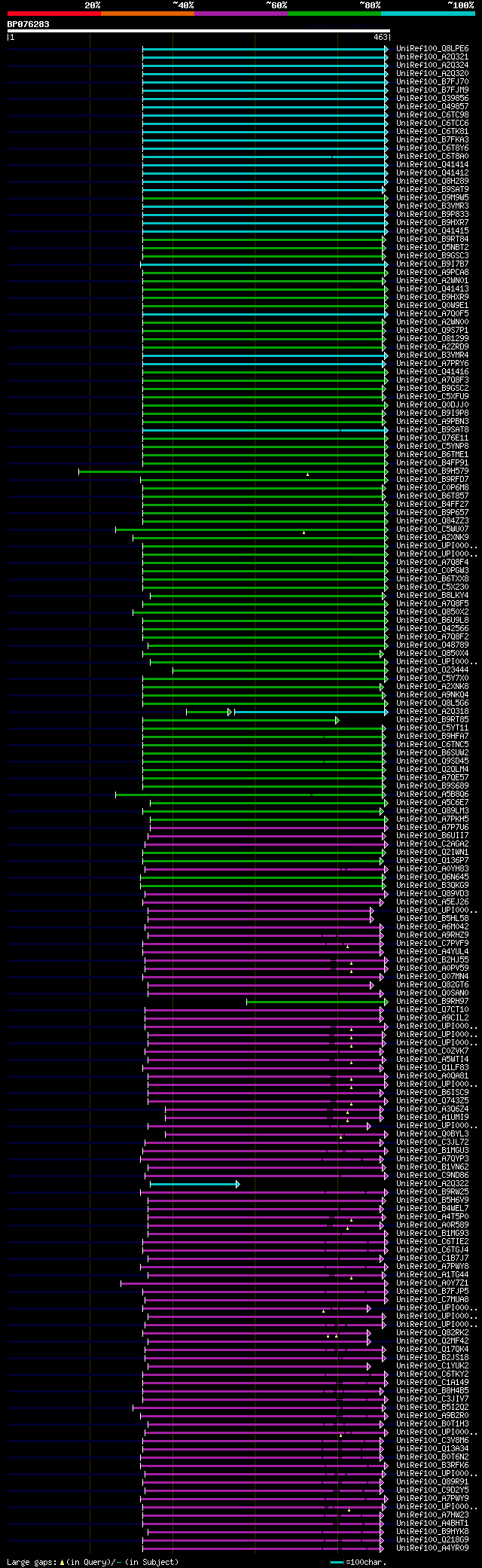The width and height of the screenshot is (482, 1568).
Task: Click the UniRef100_A4YR09 label
Action: 432,1548
